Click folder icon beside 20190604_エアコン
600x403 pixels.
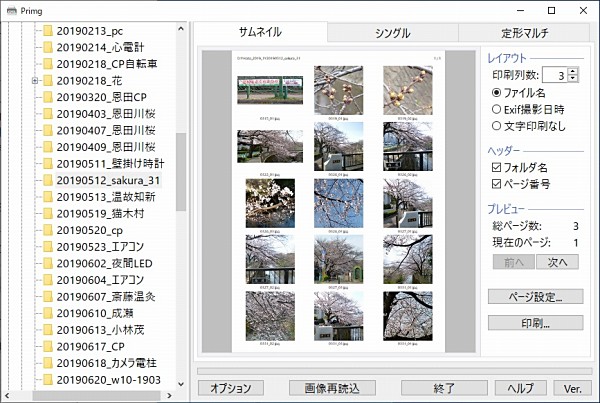(x=48, y=280)
